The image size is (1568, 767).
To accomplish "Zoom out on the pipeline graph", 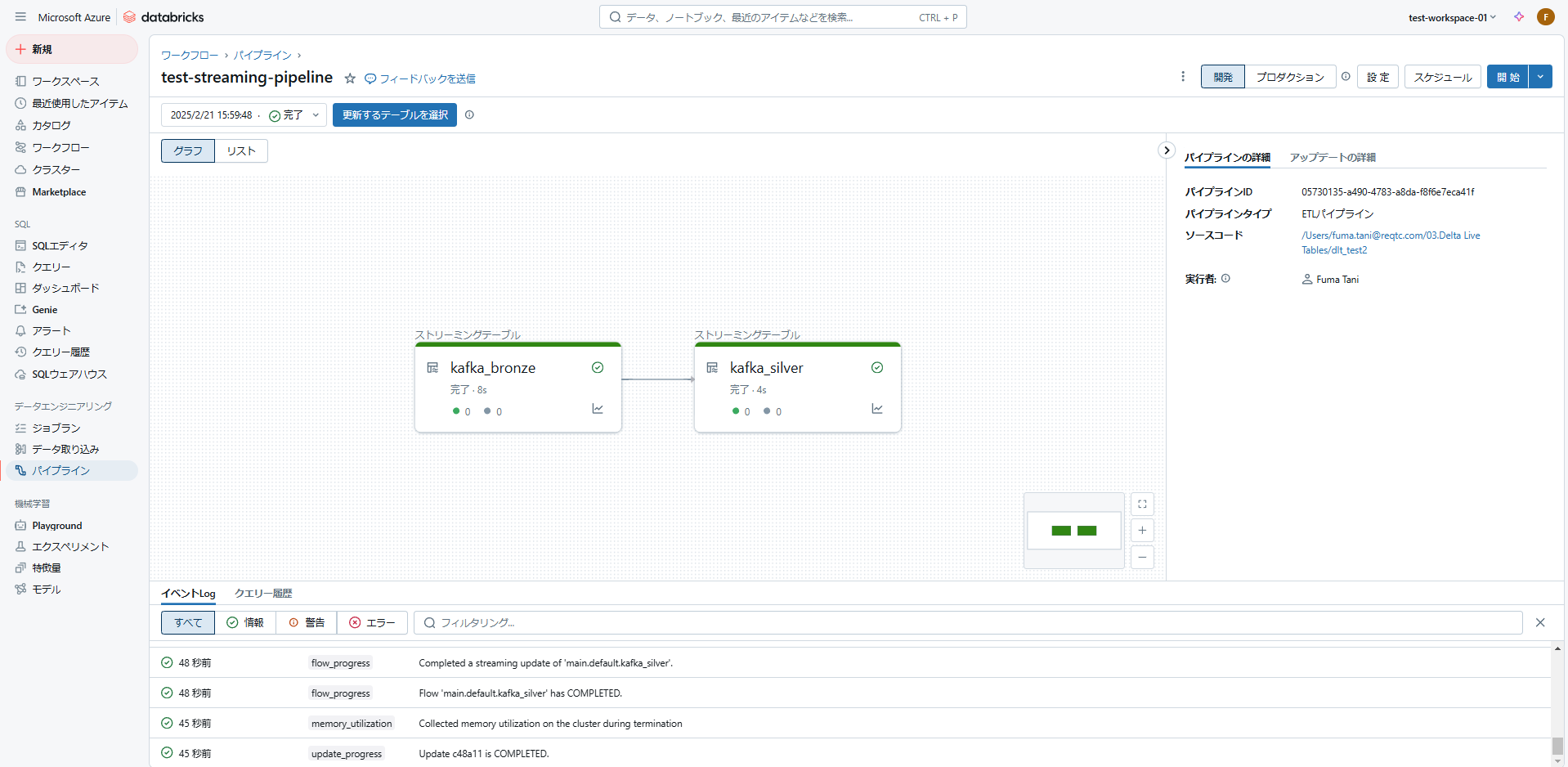I will coord(1142,557).
